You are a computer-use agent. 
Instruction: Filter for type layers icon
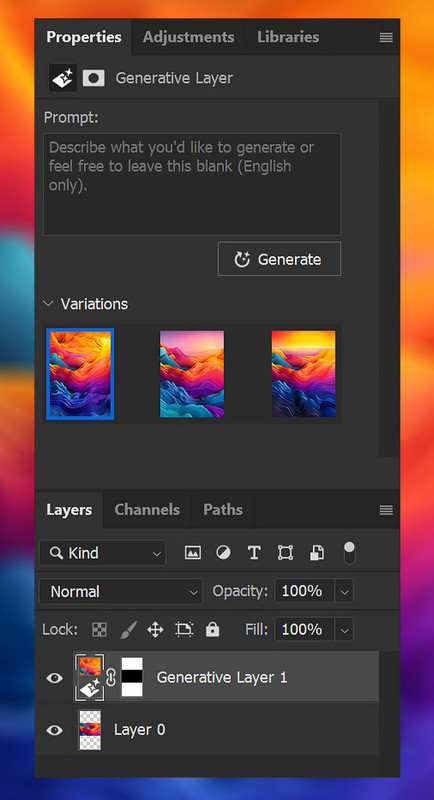click(x=254, y=553)
